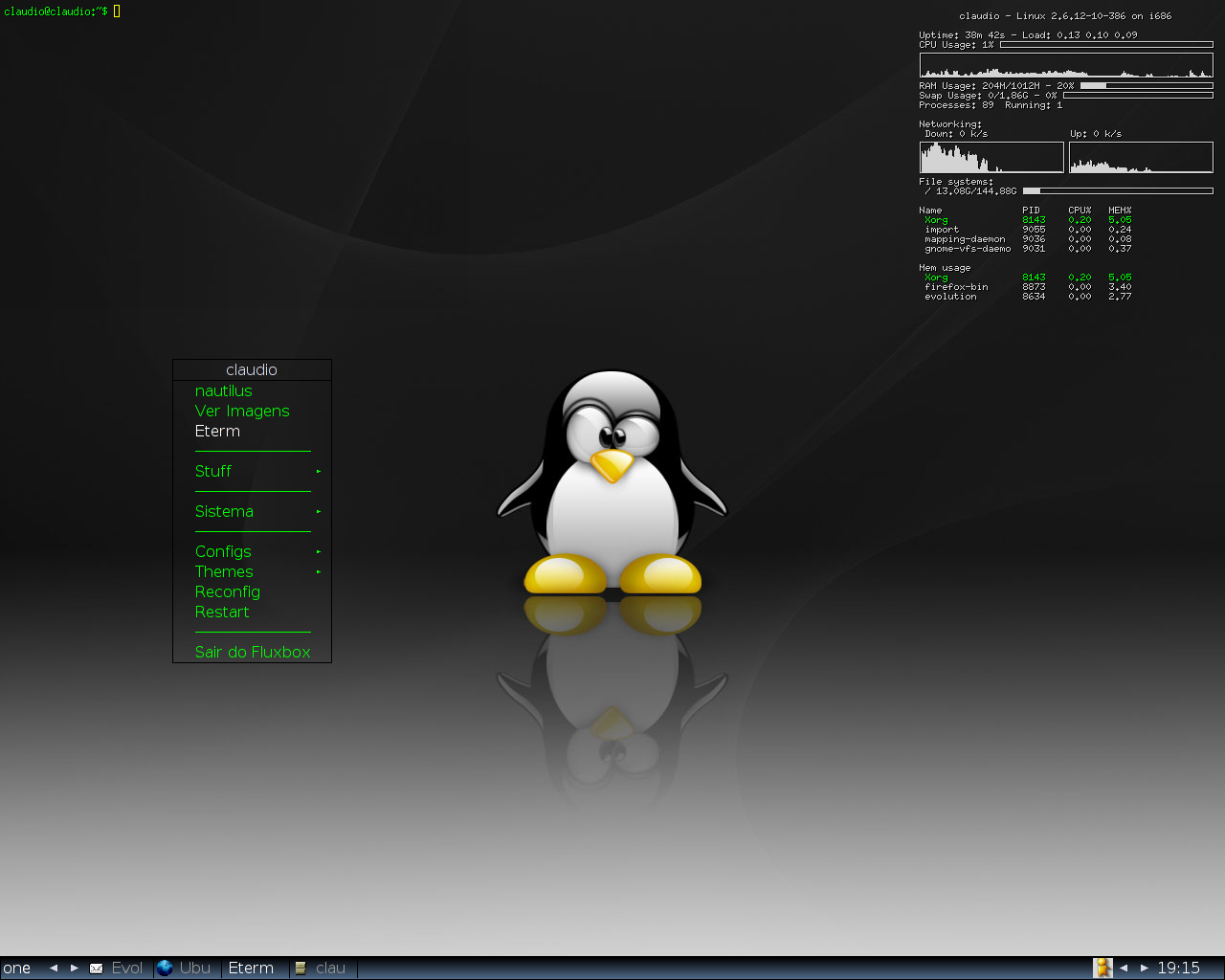Switch to the Ubu browser window globe icon

pyautogui.click(x=165, y=968)
